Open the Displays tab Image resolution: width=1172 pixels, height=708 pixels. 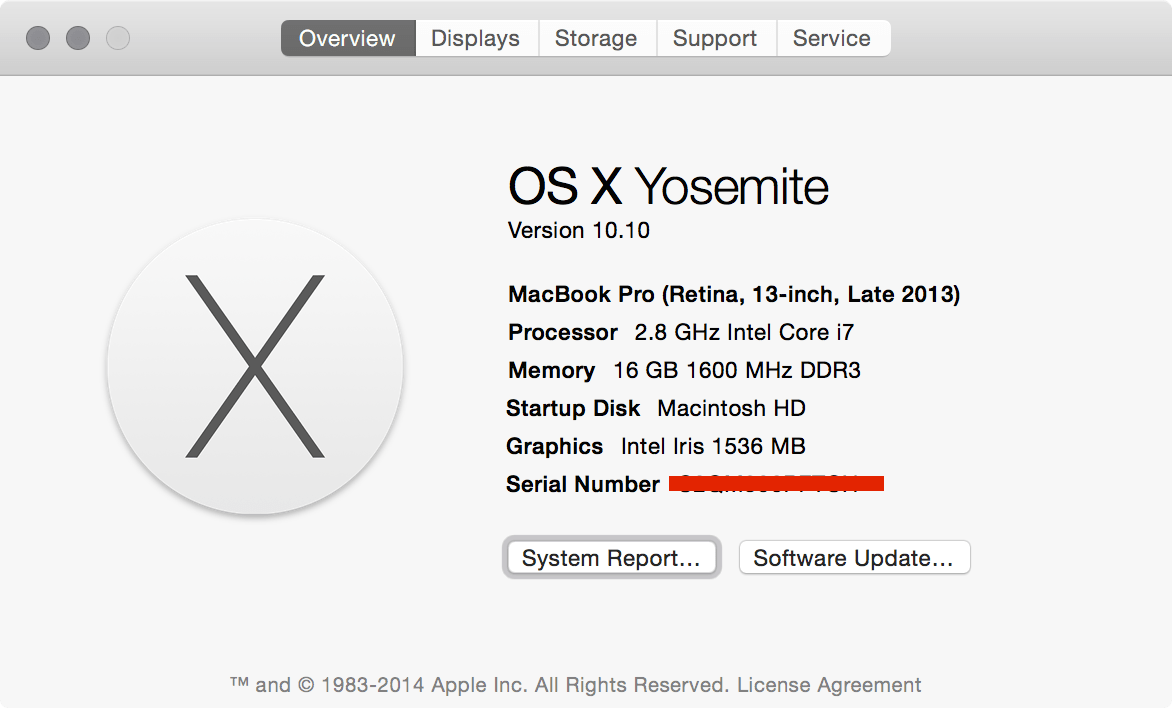(x=475, y=39)
